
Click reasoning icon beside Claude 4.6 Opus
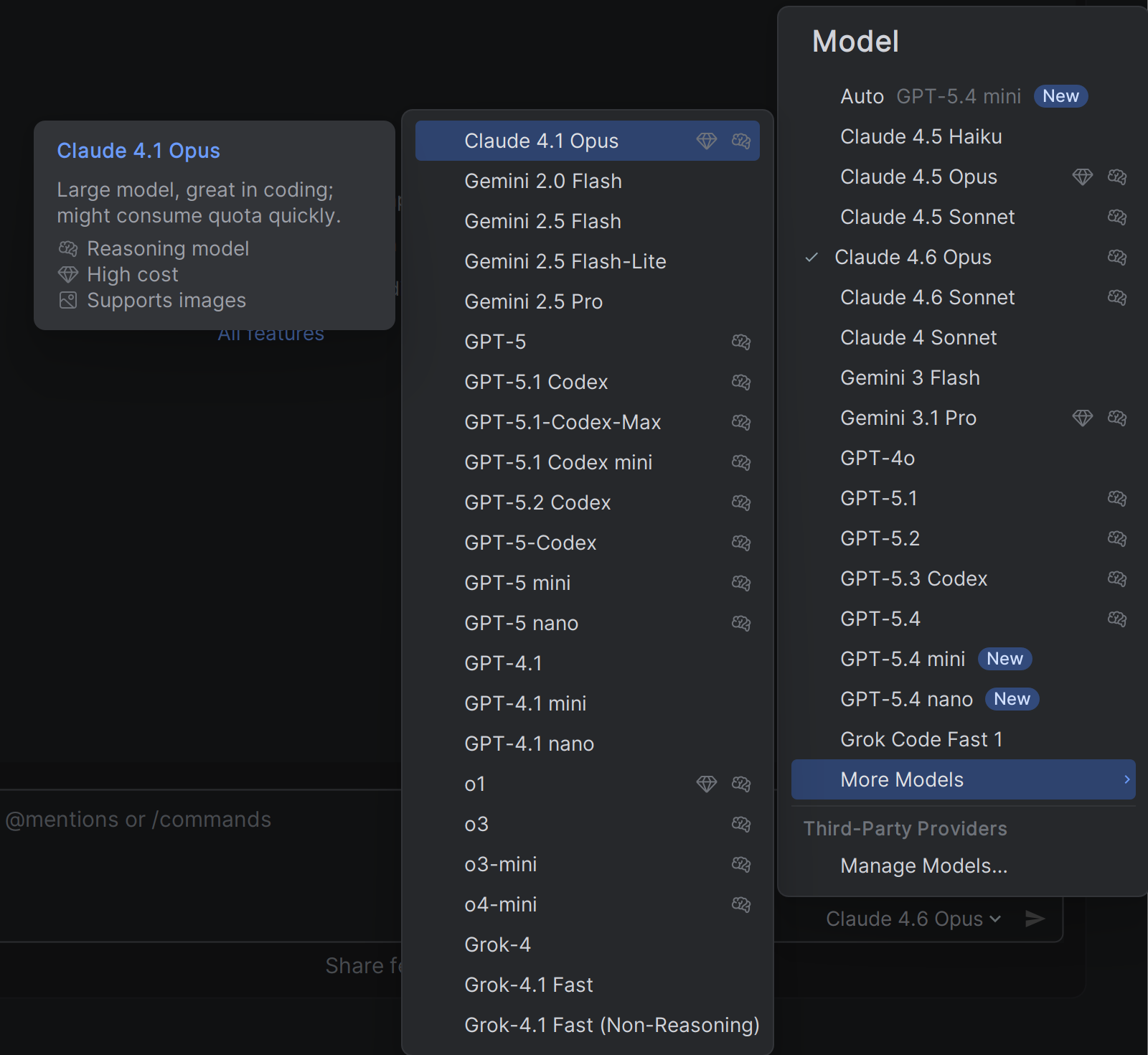coord(1117,257)
